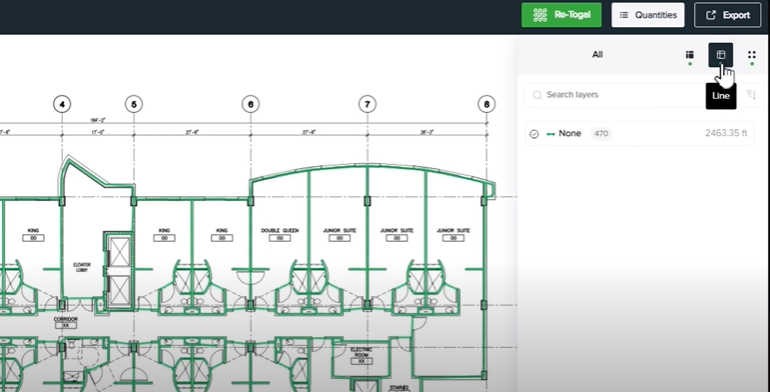Screen dimensions: 770x392
Task: Click the DOUBLE QUEEN room label
Action: (x=279, y=230)
